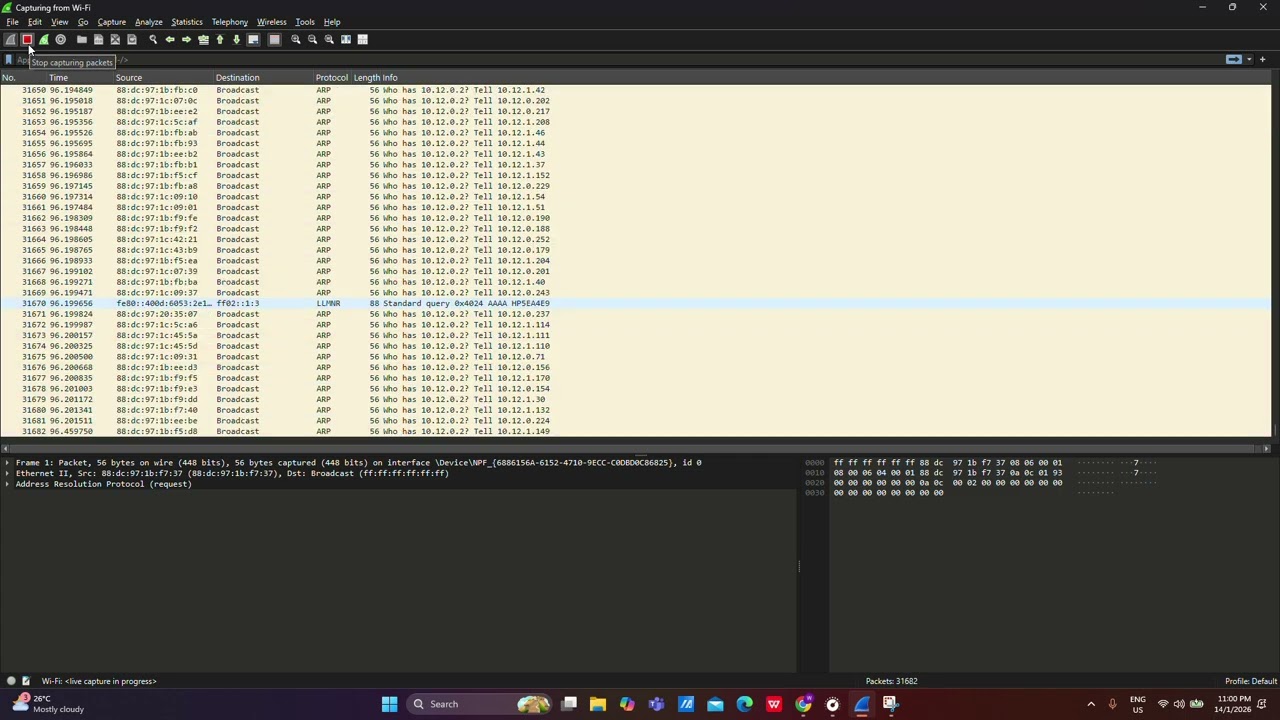Add a display filter button plus
The image size is (1280, 720).
point(1262,60)
